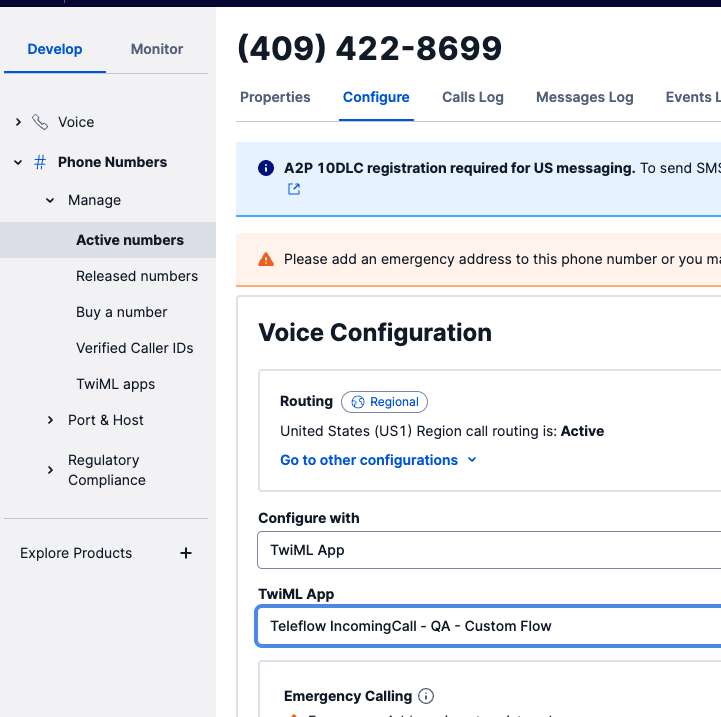Click the Regional routing badge
The image size is (721, 717).
[384, 402]
